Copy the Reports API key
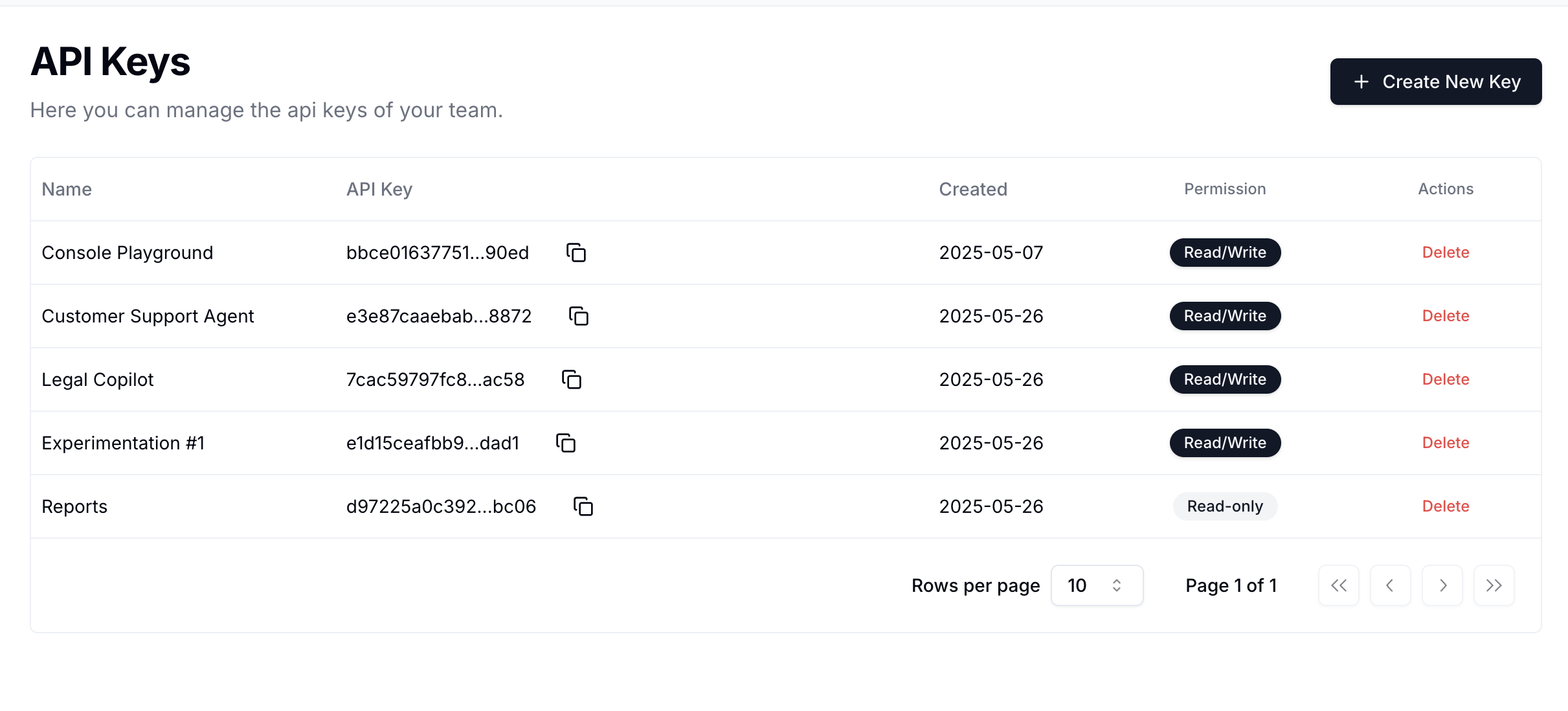Image resolution: width=1568 pixels, height=711 pixels. [583, 506]
